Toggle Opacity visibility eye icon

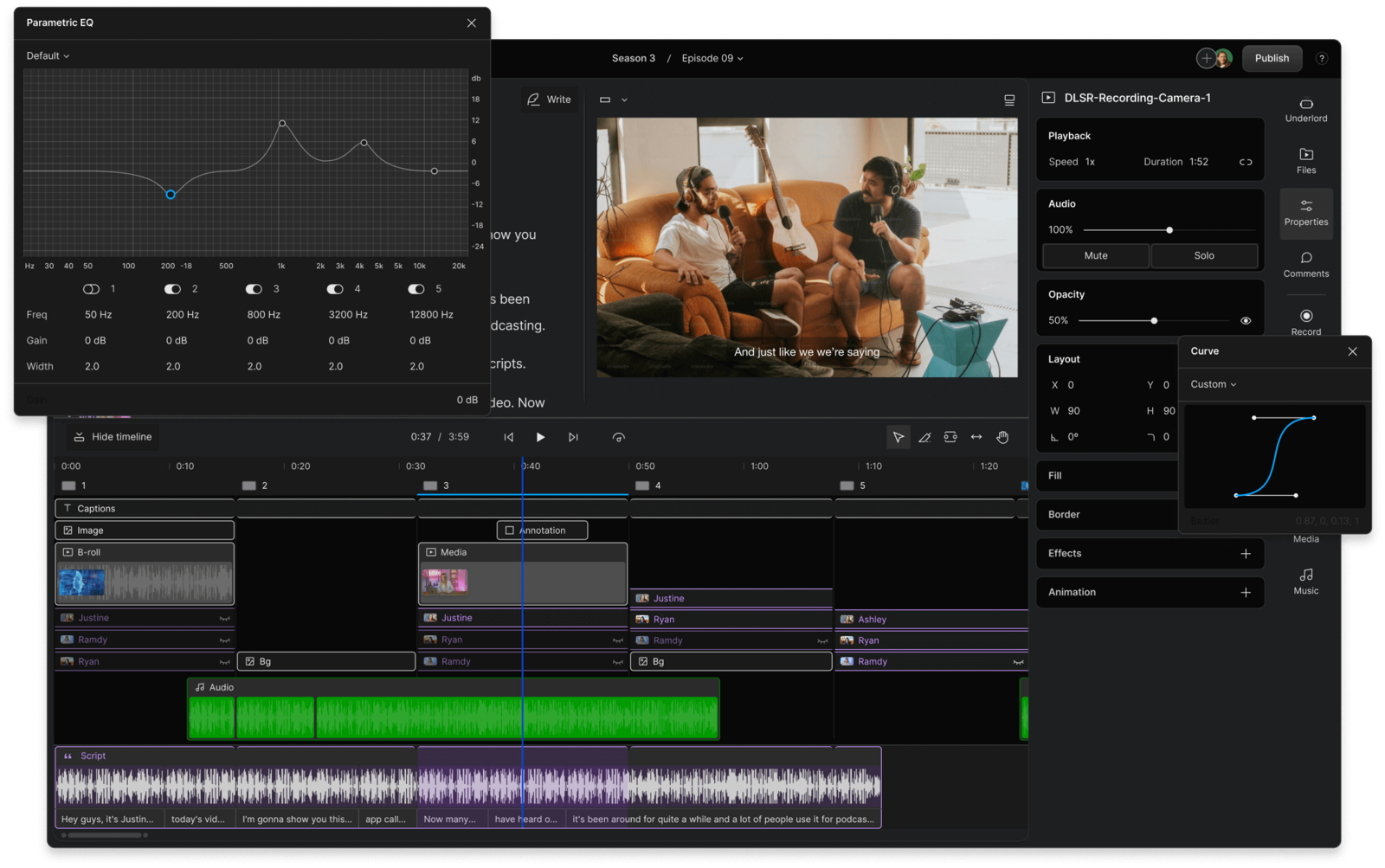pyautogui.click(x=1245, y=320)
